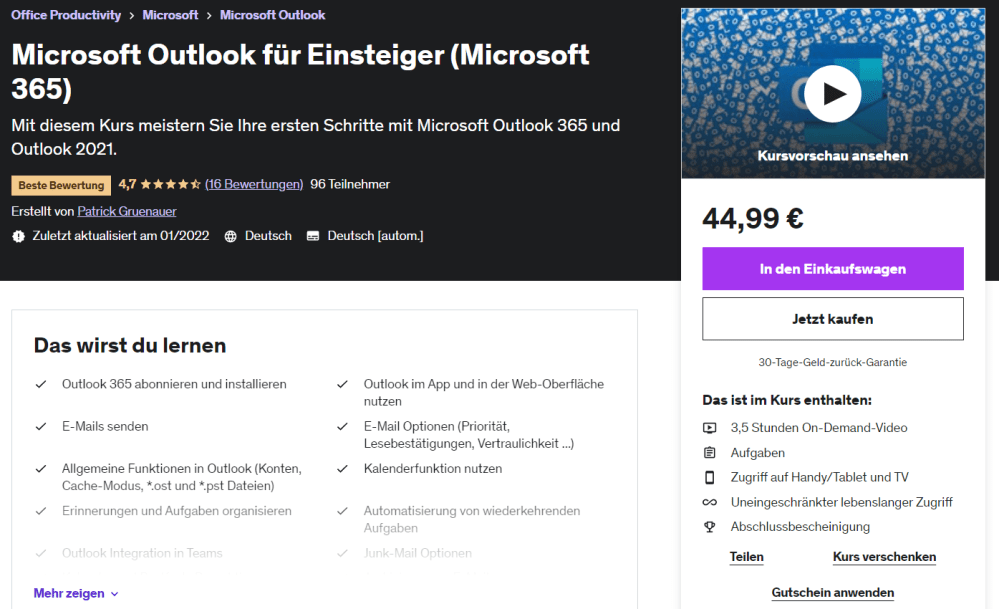Image resolution: width=999 pixels, height=609 pixels.
Task: Add course to cart with purple button
Action: click(832, 269)
